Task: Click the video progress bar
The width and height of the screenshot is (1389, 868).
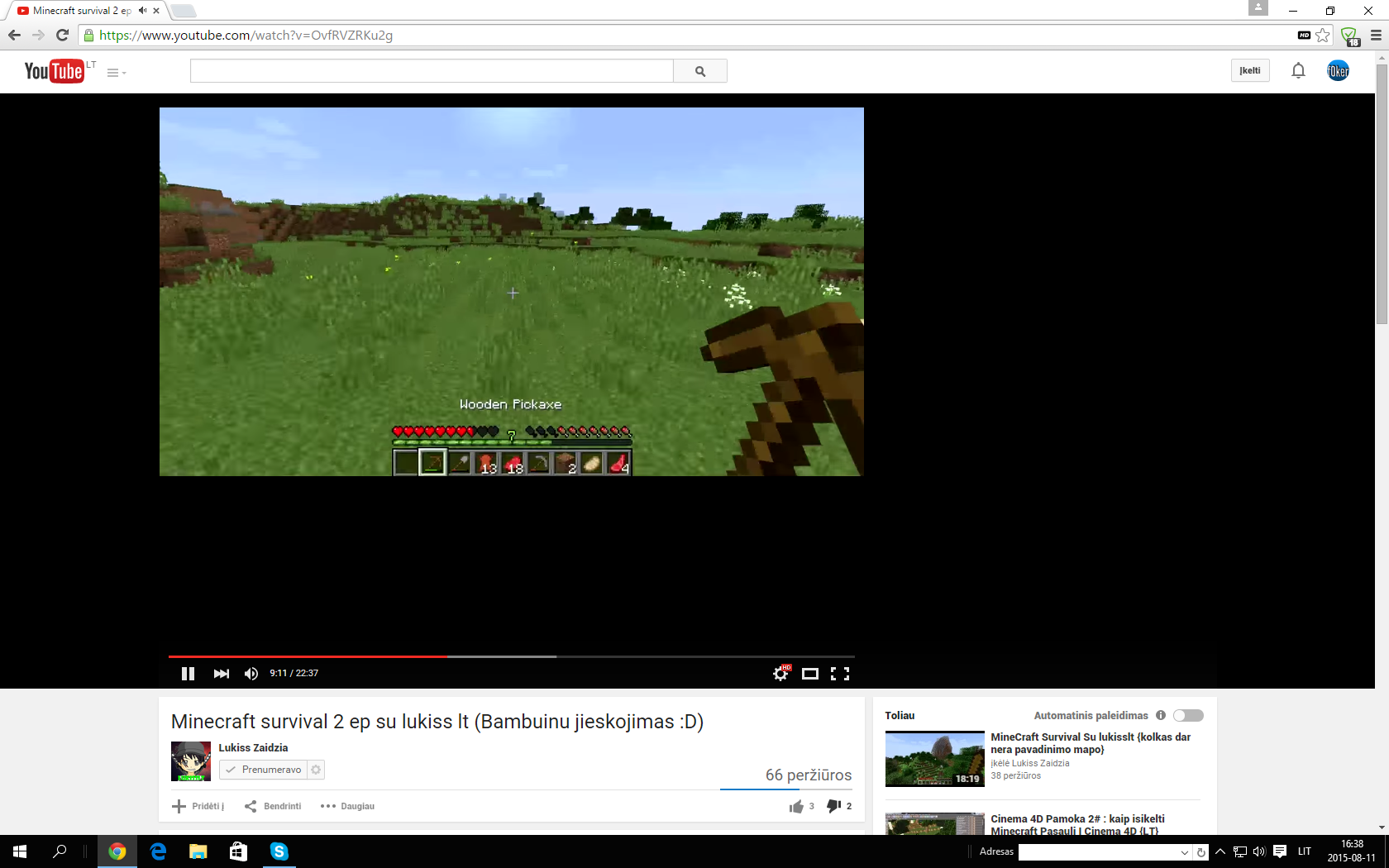Action: coord(512,656)
